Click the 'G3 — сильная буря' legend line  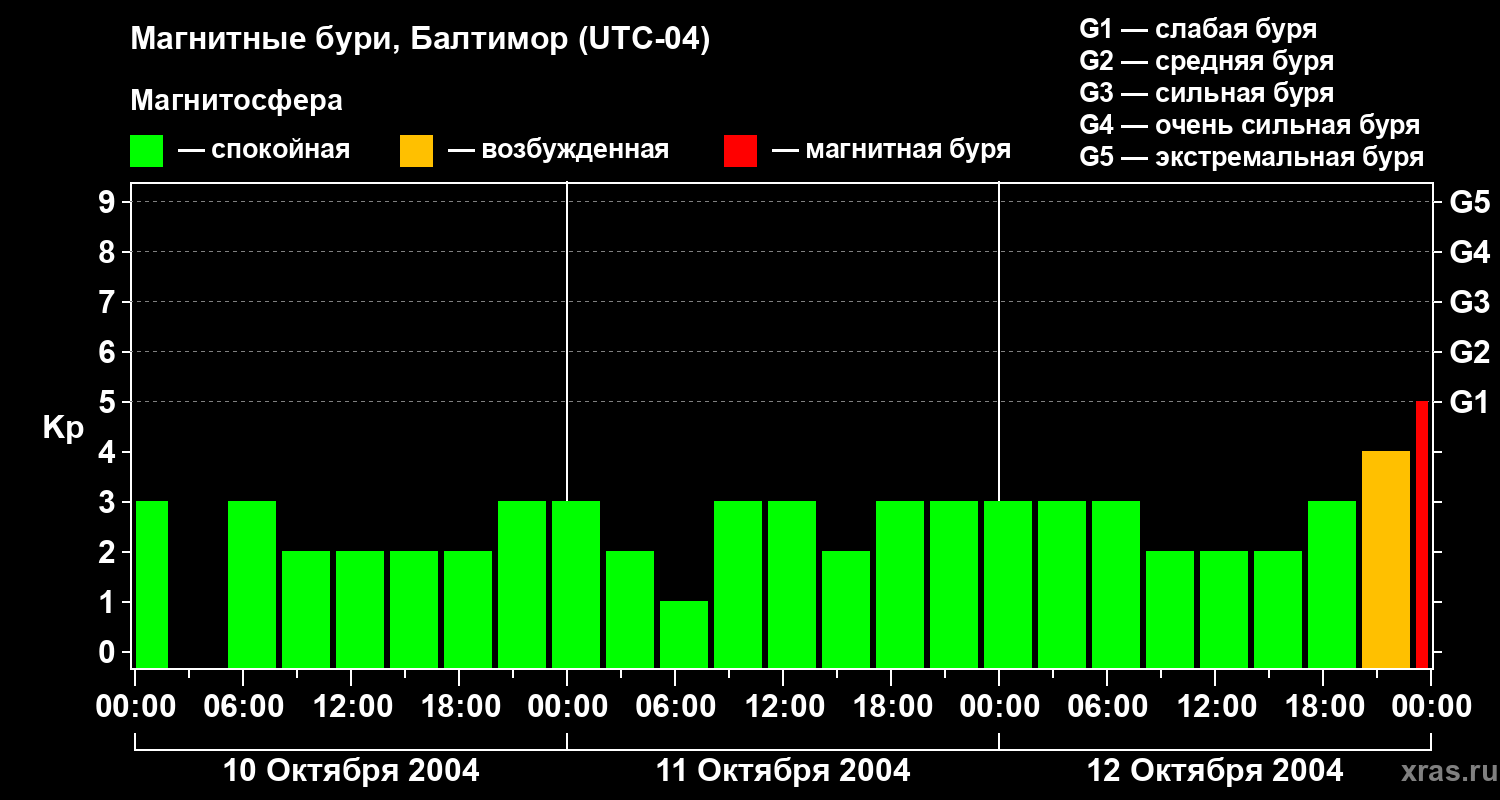1206,93
